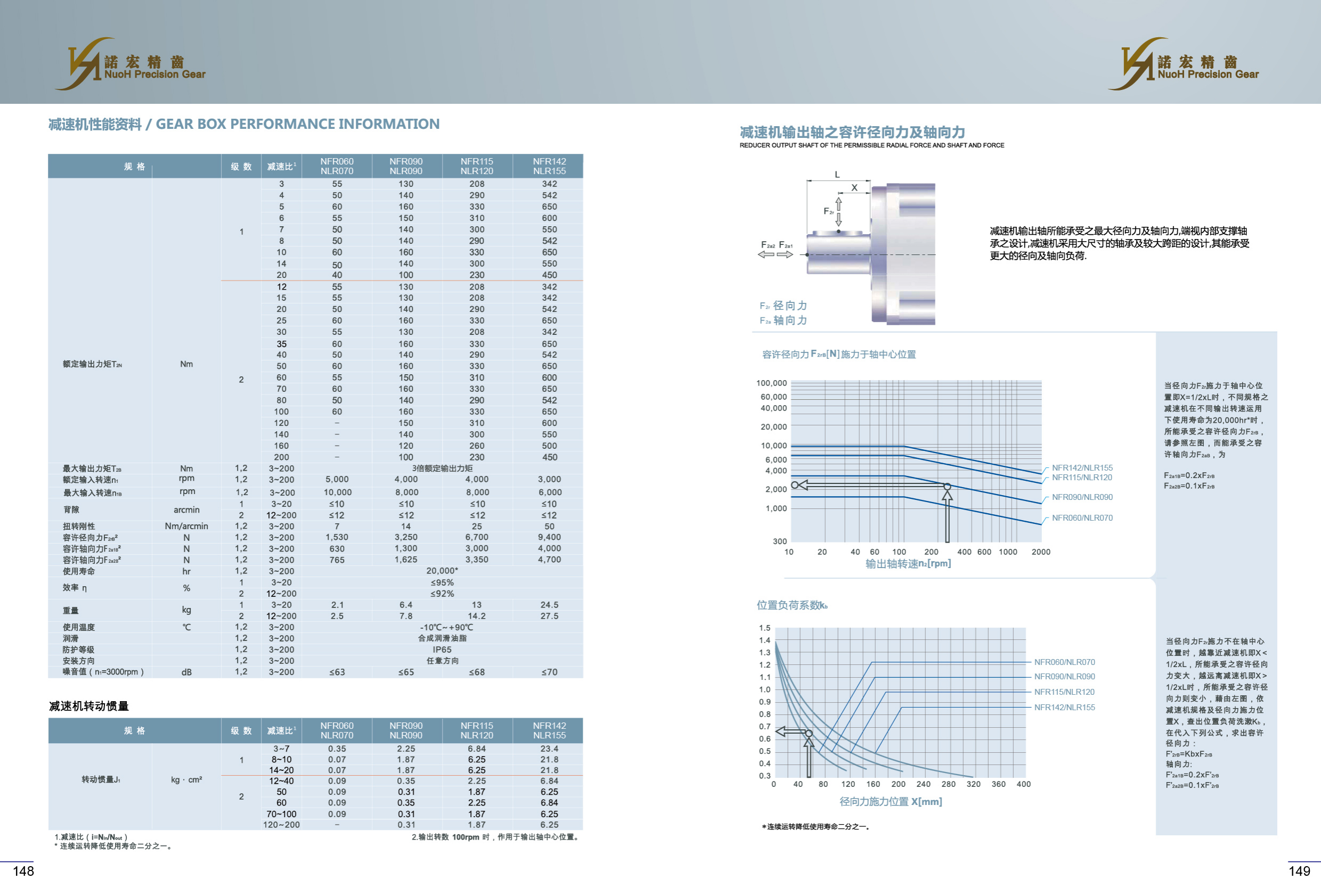This screenshot has height=896, width=1321.
Task: Click the weight value '27.5'
Action: pos(550,616)
